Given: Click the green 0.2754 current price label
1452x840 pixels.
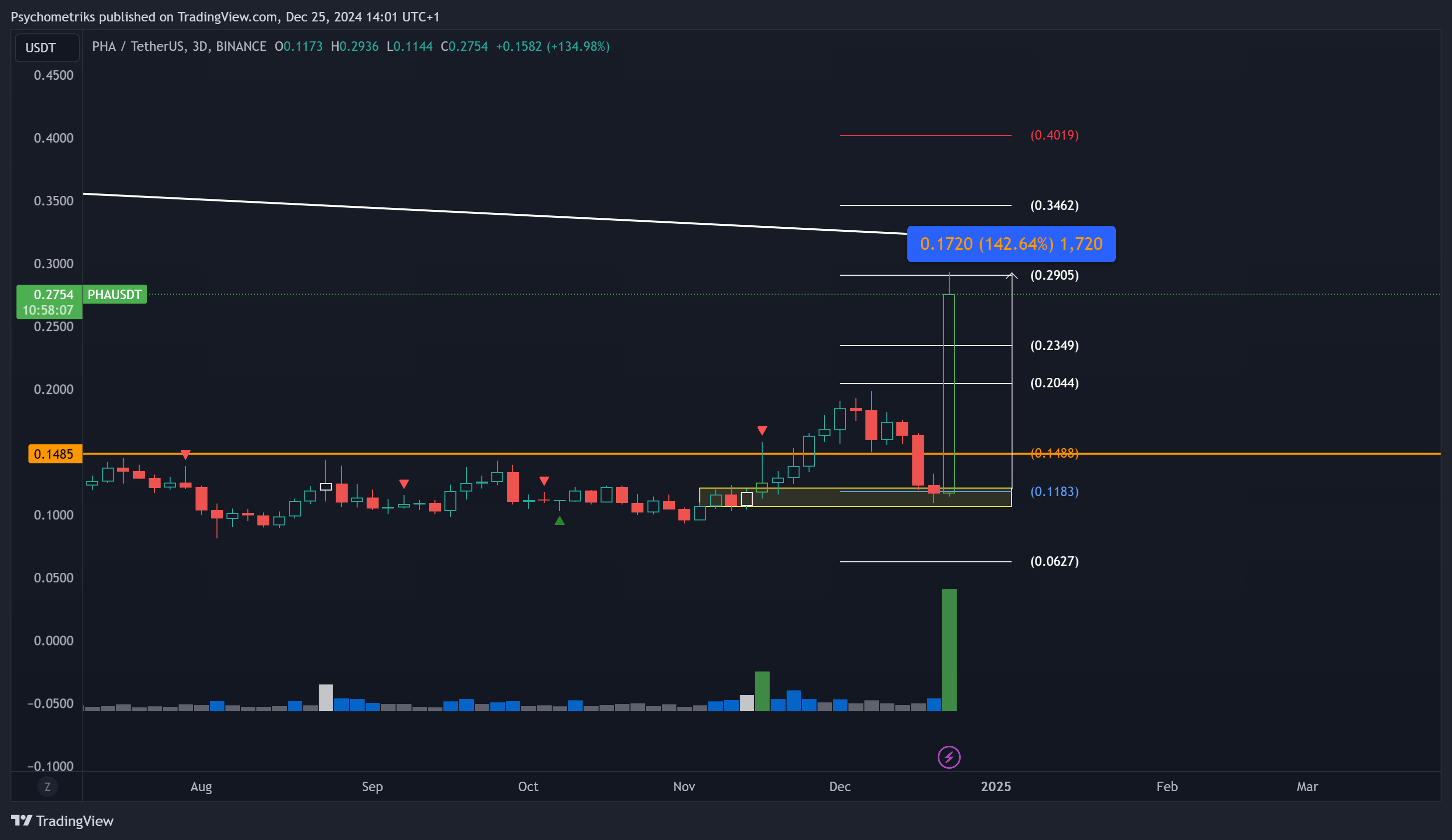Looking at the screenshot, I should pos(49,302).
